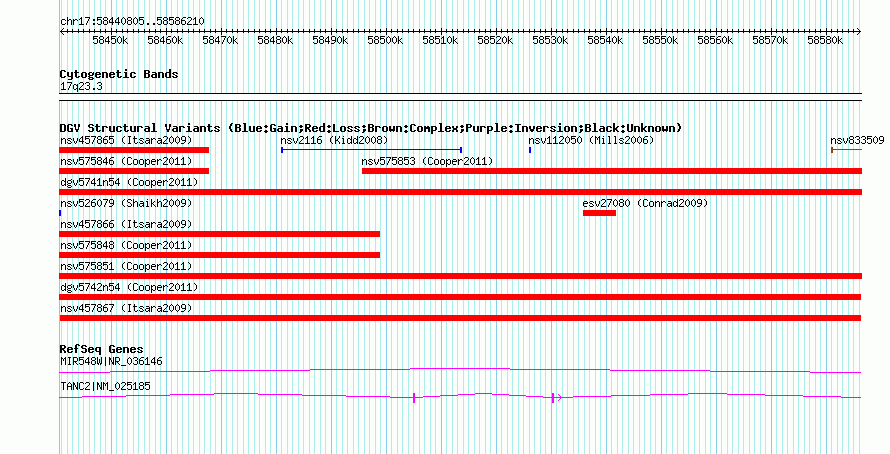Select the red bar under nsv457866

coord(220,234)
